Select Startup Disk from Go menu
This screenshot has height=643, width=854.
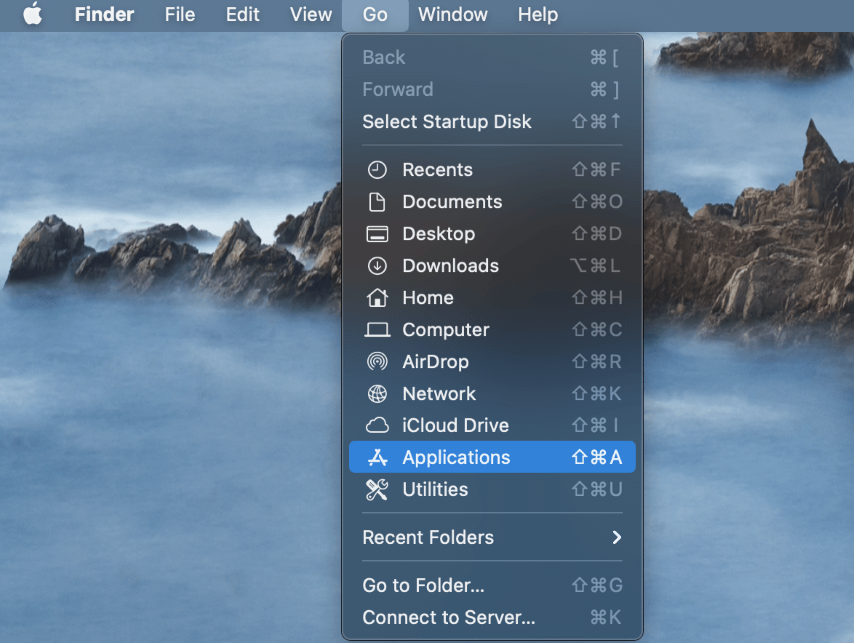tap(447, 122)
